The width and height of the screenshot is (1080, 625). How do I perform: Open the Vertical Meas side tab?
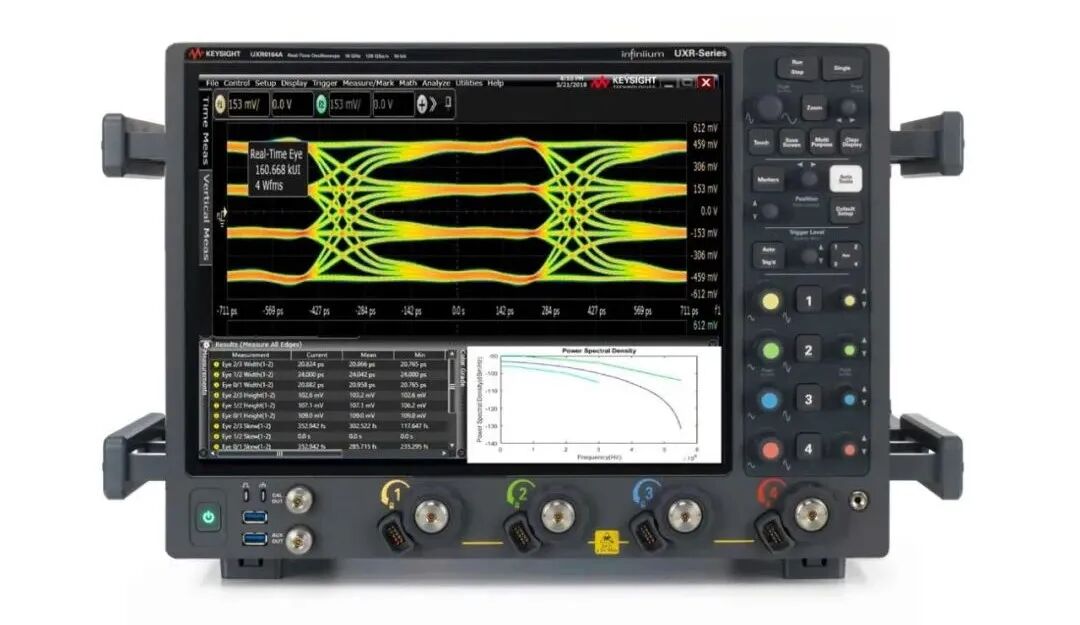coord(205,216)
